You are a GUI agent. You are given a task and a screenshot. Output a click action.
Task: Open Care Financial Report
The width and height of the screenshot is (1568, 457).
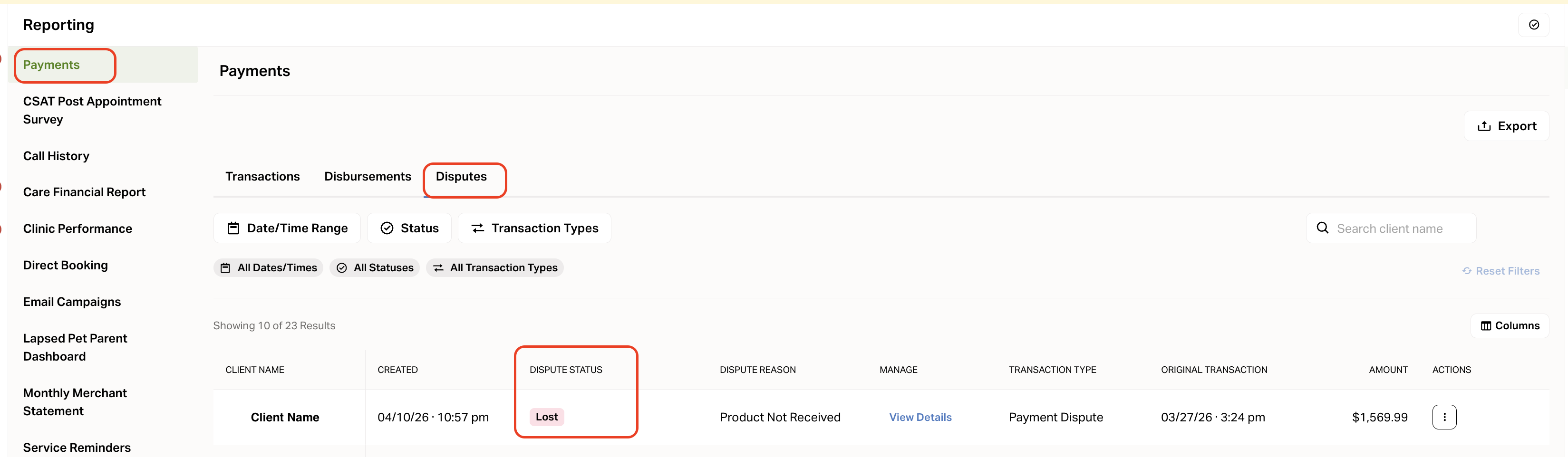pos(84,192)
